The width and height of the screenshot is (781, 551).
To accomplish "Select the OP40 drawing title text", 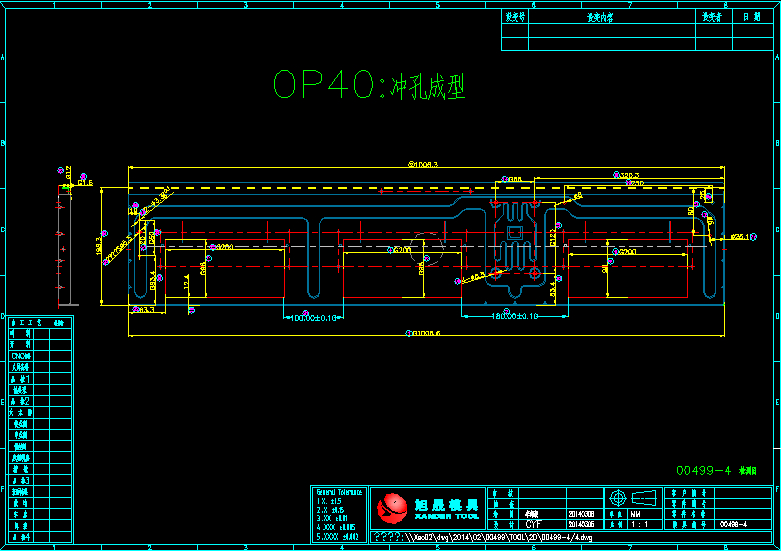I will pos(369,86).
